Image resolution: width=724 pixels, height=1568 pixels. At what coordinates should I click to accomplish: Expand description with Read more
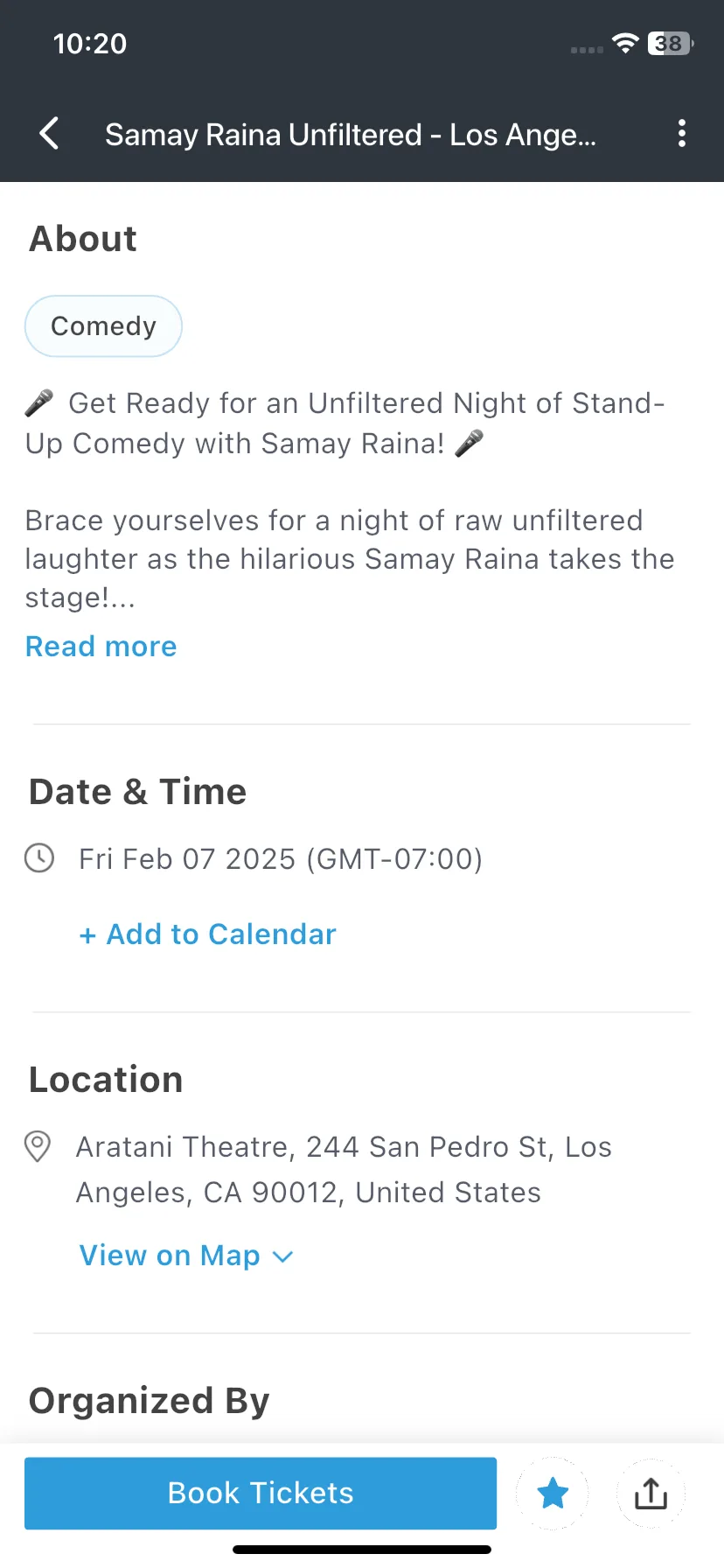[101, 646]
